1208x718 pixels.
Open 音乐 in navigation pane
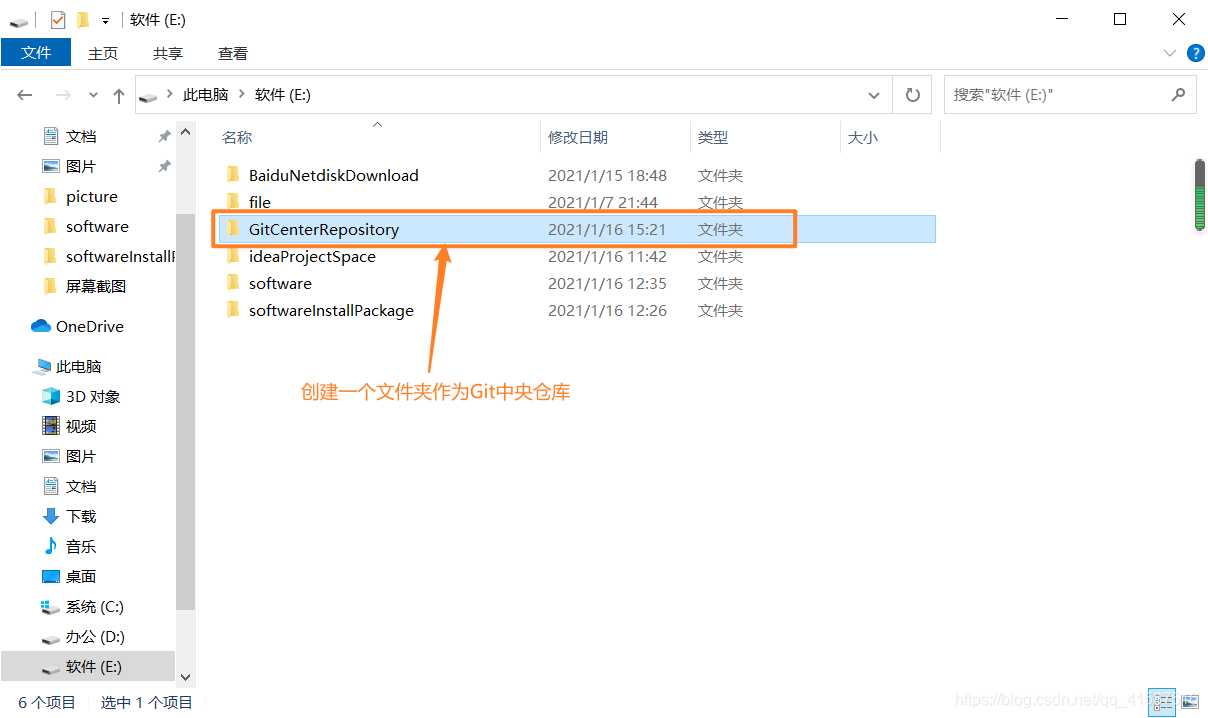pos(80,546)
